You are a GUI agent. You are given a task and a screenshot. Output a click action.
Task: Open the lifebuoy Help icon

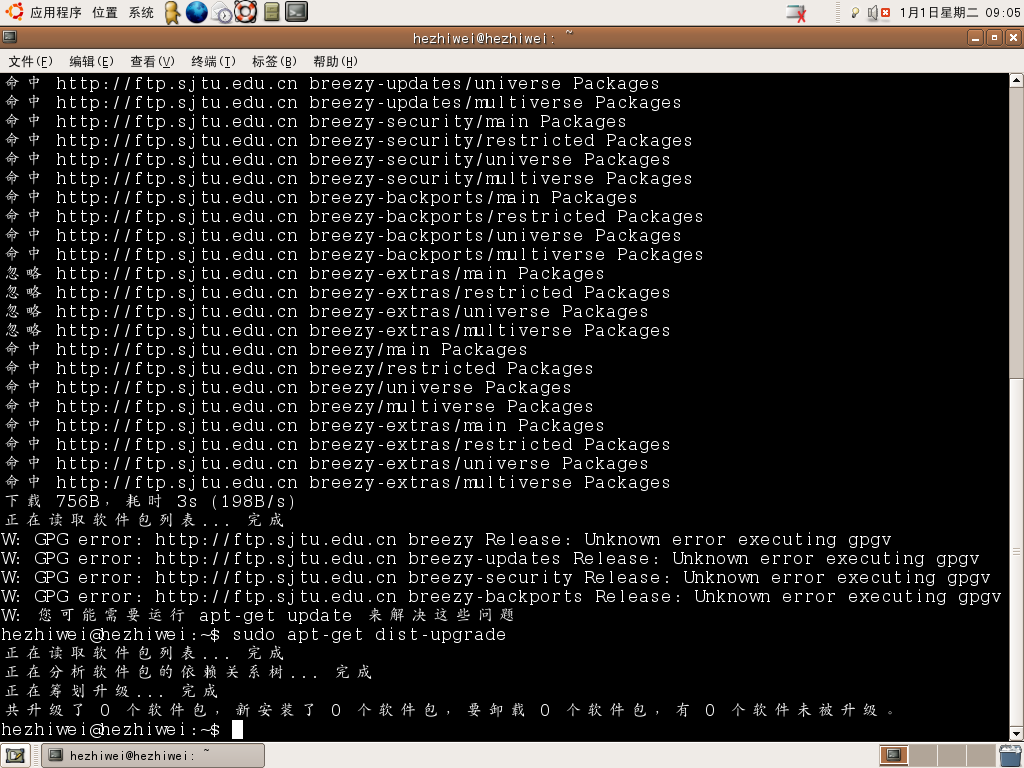[x=246, y=12]
